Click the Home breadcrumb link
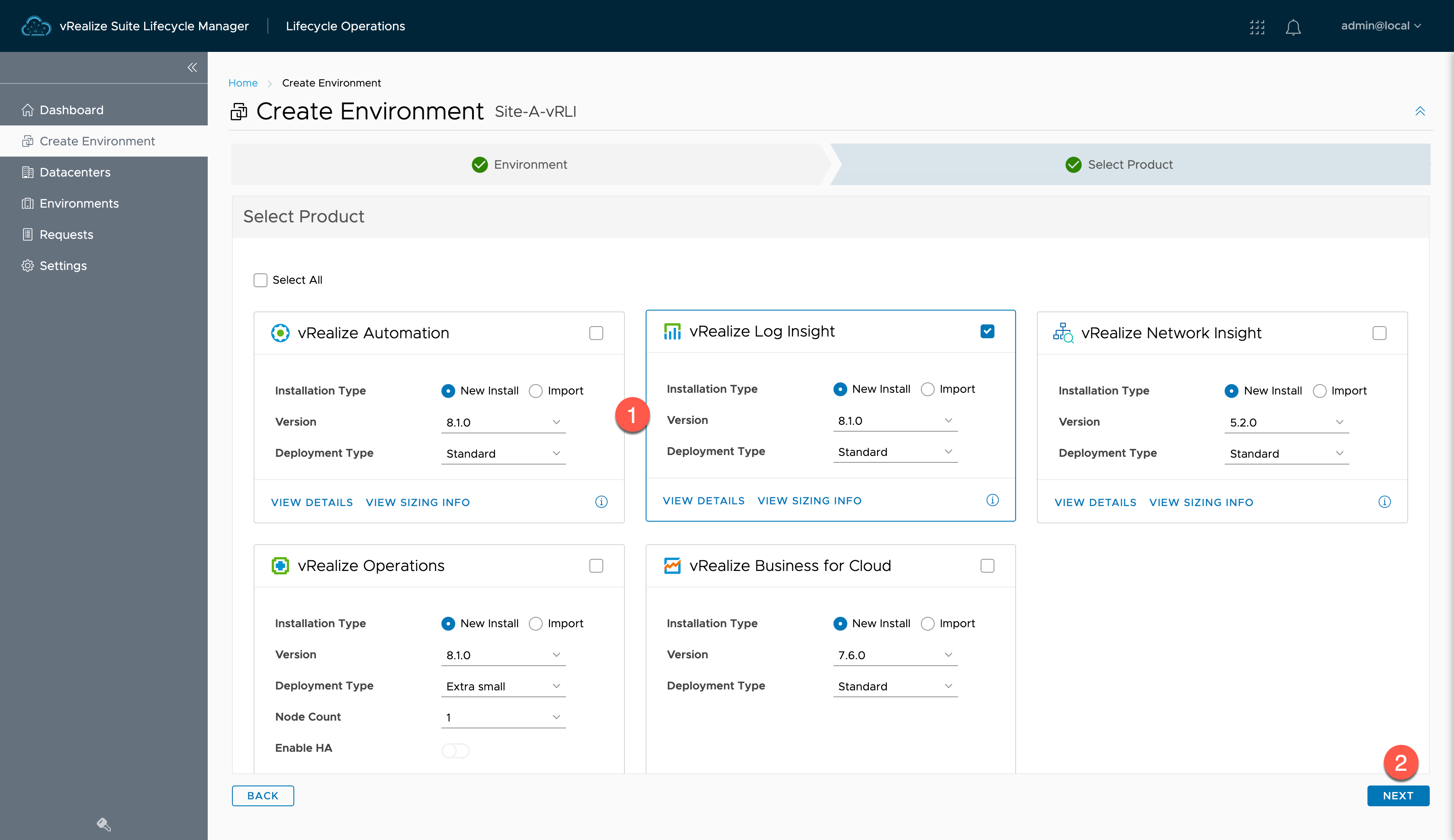Screen dimensions: 1454x840 (243, 83)
